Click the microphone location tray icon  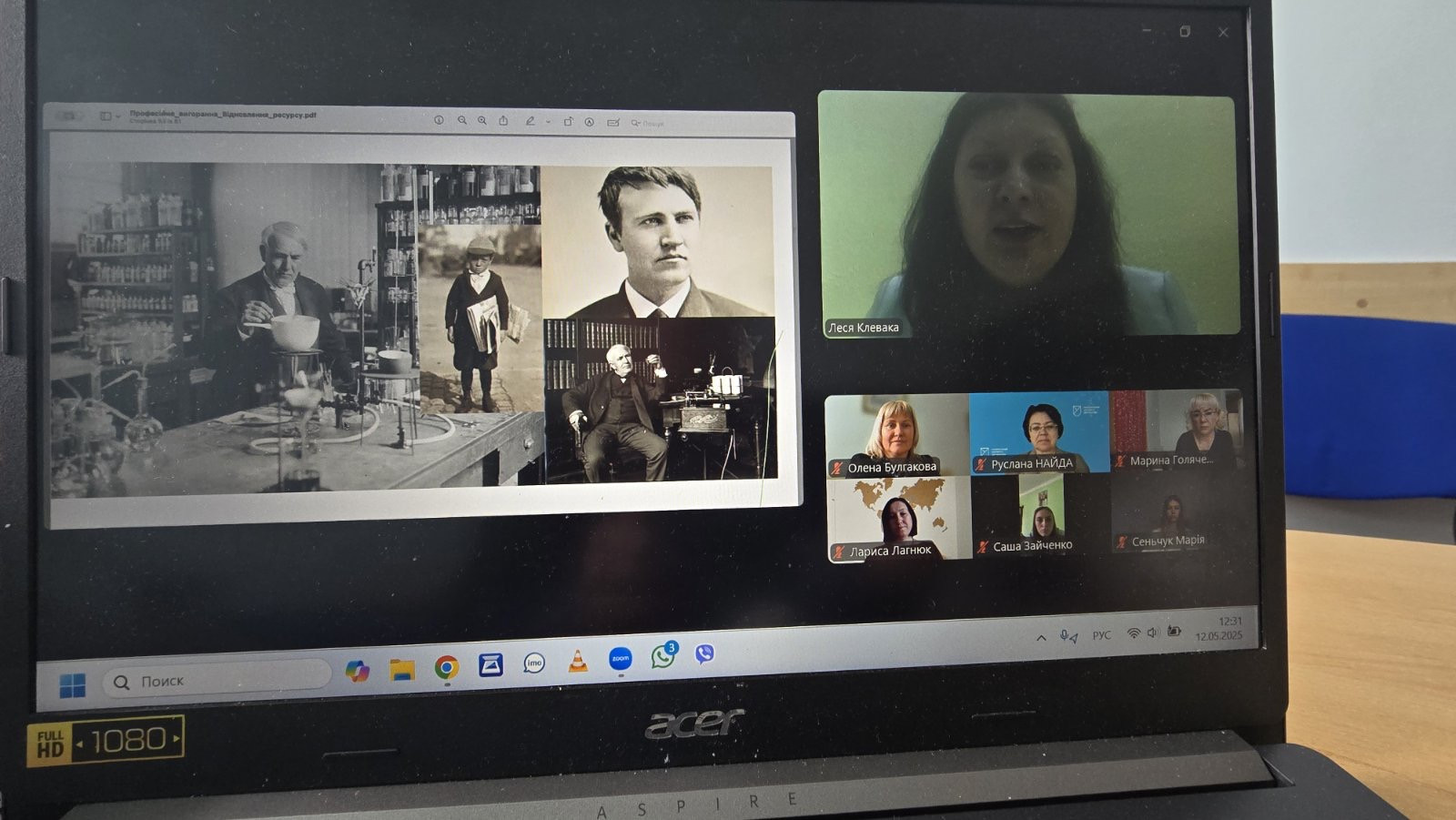(x=1068, y=636)
